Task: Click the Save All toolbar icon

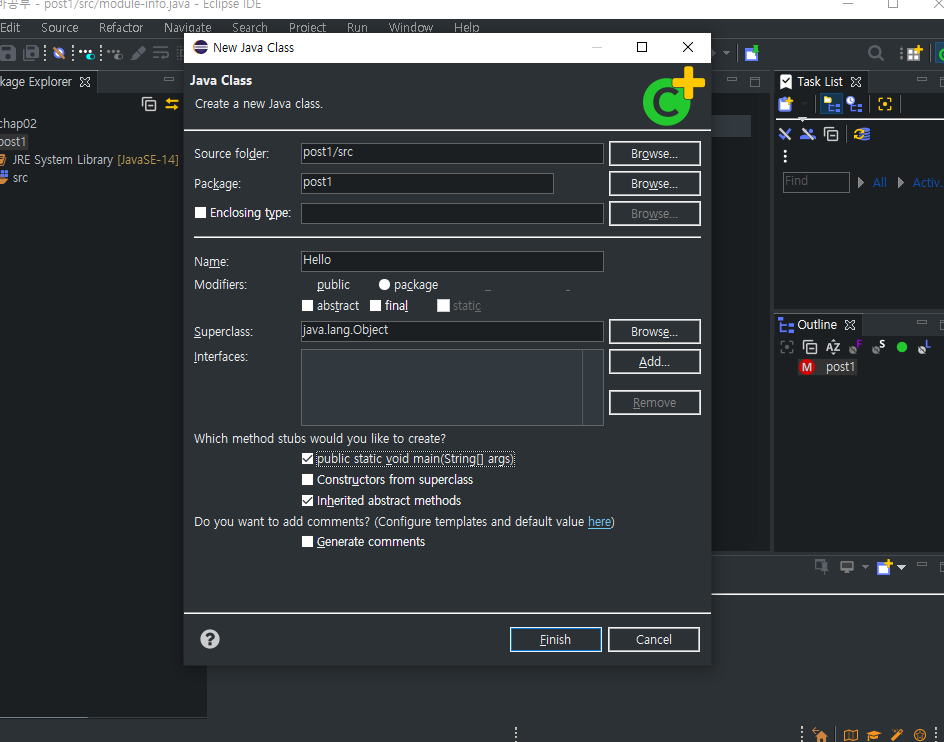Action: pos(30,54)
